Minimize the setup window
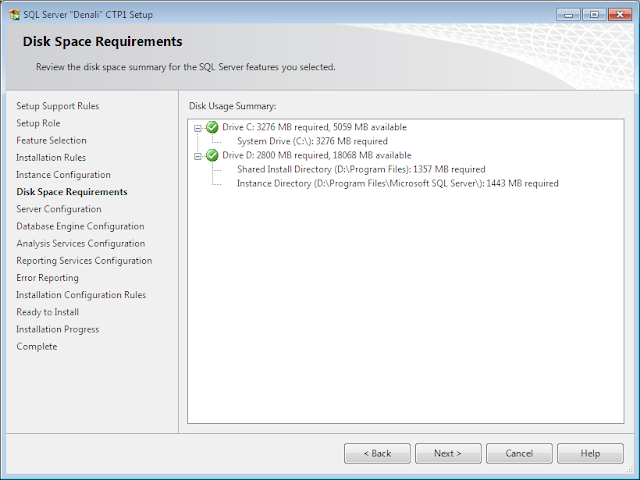640x480 pixels. [x=568, y=15]
